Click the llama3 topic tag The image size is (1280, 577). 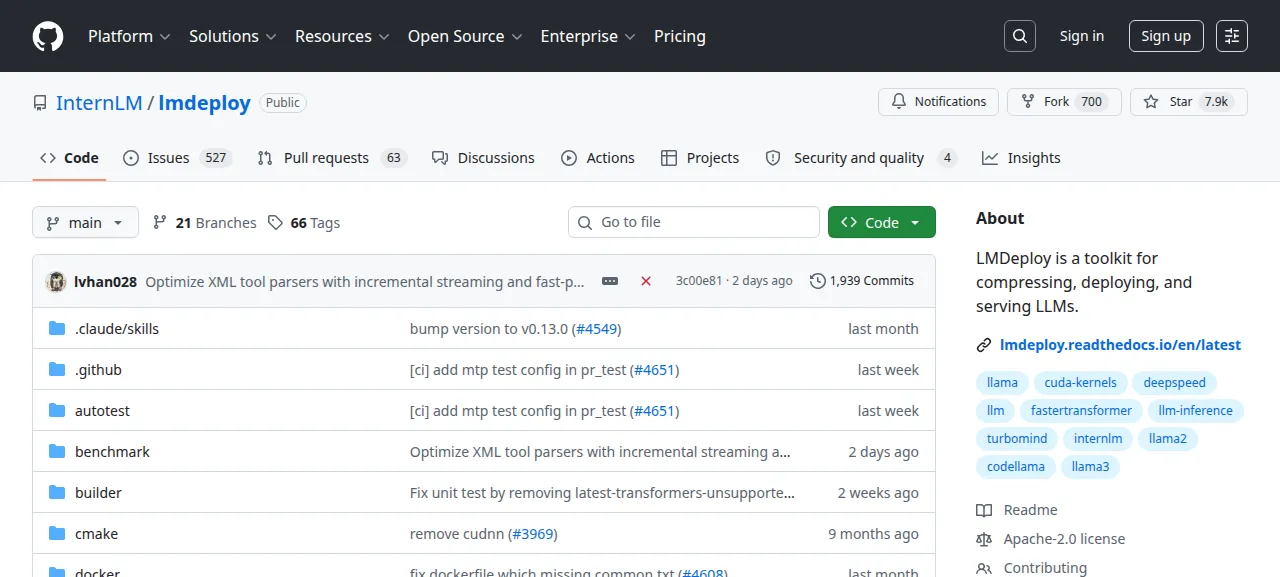(1091, 467)
